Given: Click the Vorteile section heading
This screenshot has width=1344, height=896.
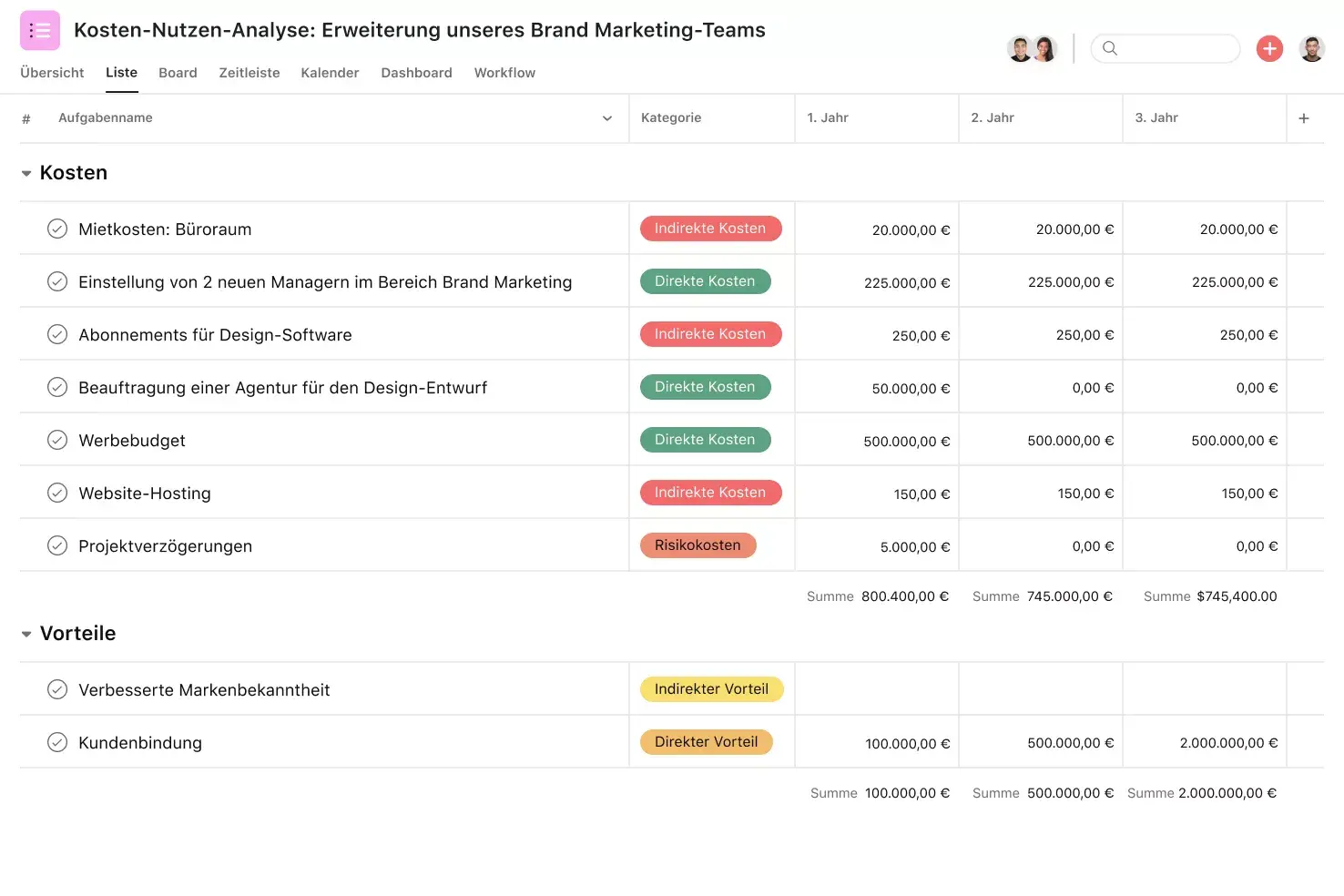Looking at the screenshot, I should point(78,634).
